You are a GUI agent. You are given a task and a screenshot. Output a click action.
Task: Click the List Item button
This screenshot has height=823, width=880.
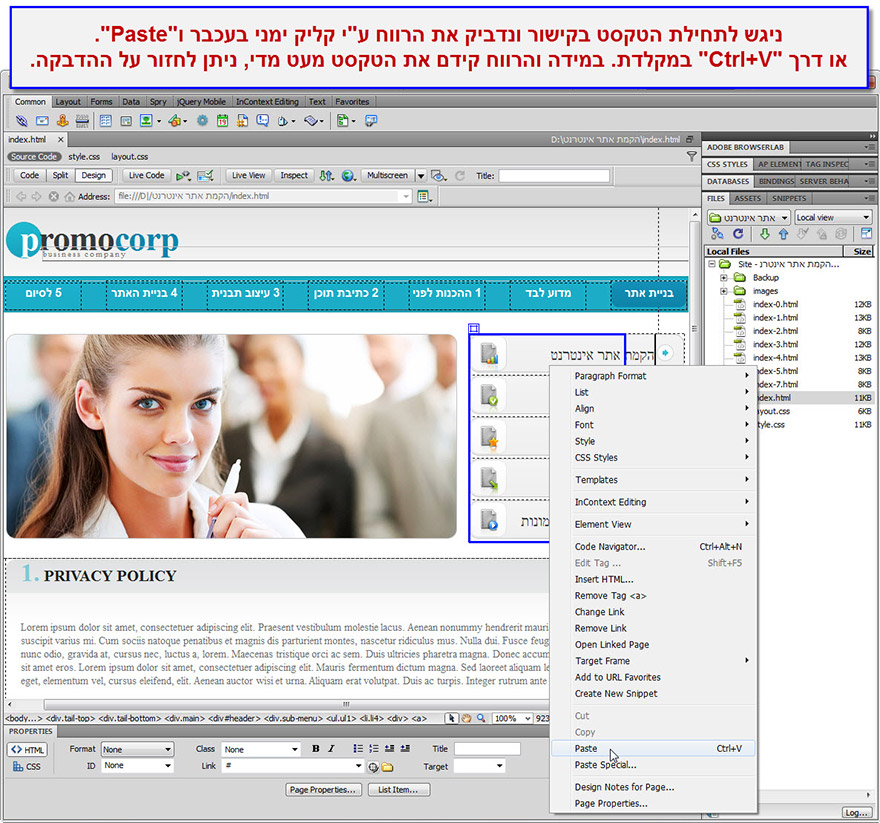tap(398, 790)
